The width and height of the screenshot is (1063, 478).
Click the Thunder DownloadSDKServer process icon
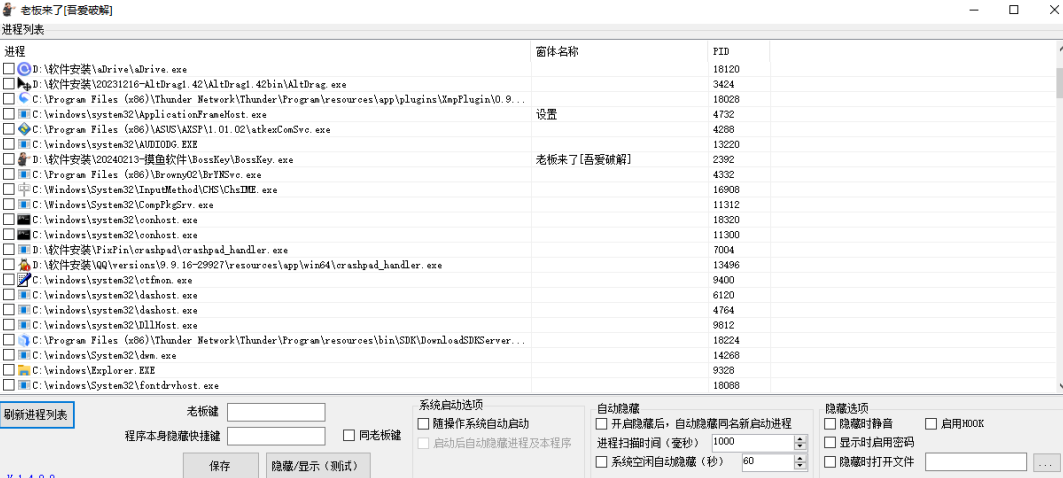point(24,340)
